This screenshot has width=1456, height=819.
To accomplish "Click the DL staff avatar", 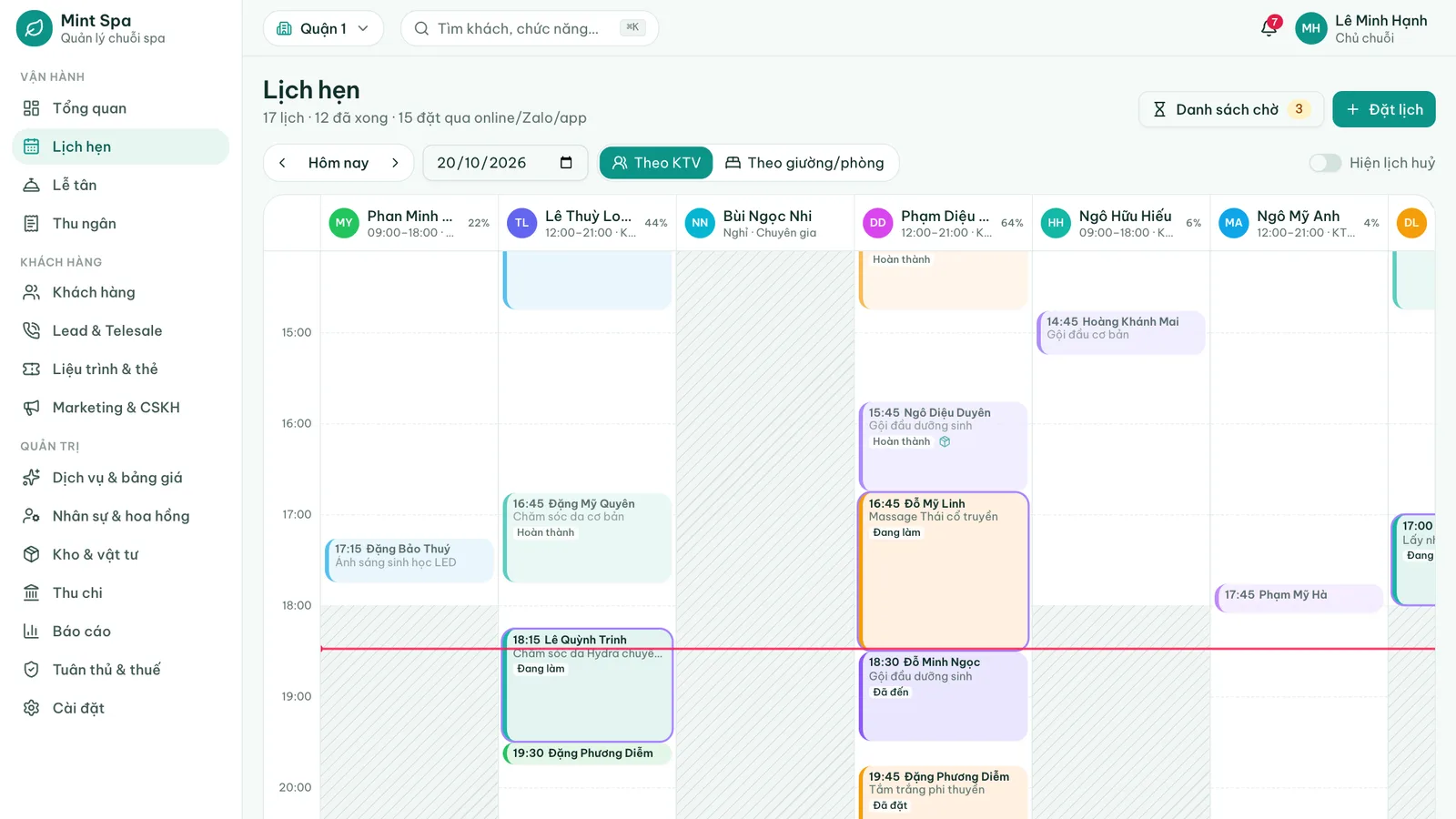I will point(1411,223).
